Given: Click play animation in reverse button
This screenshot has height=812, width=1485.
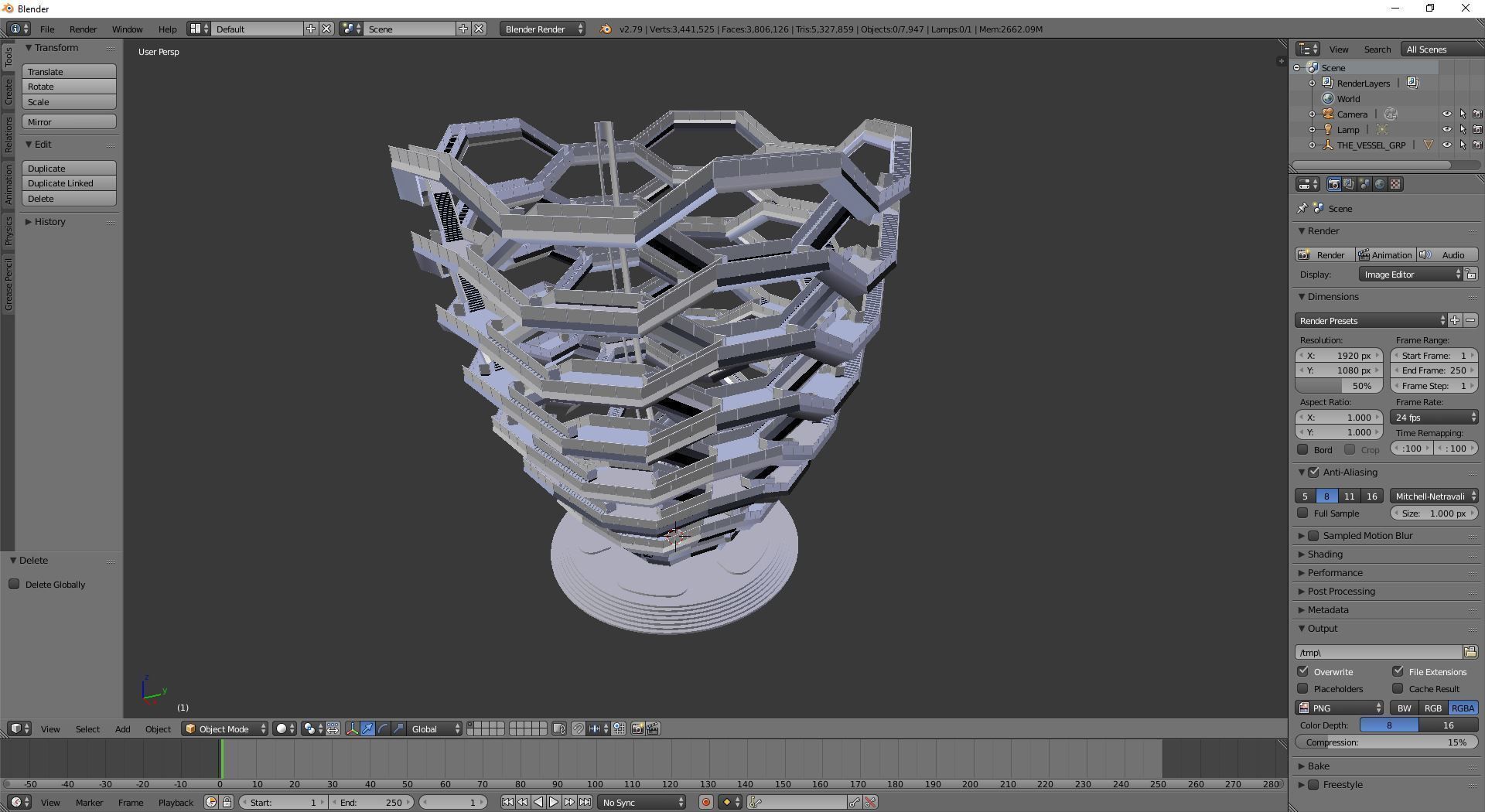Looking at the screenshot, I should click(x=538, y=802).
